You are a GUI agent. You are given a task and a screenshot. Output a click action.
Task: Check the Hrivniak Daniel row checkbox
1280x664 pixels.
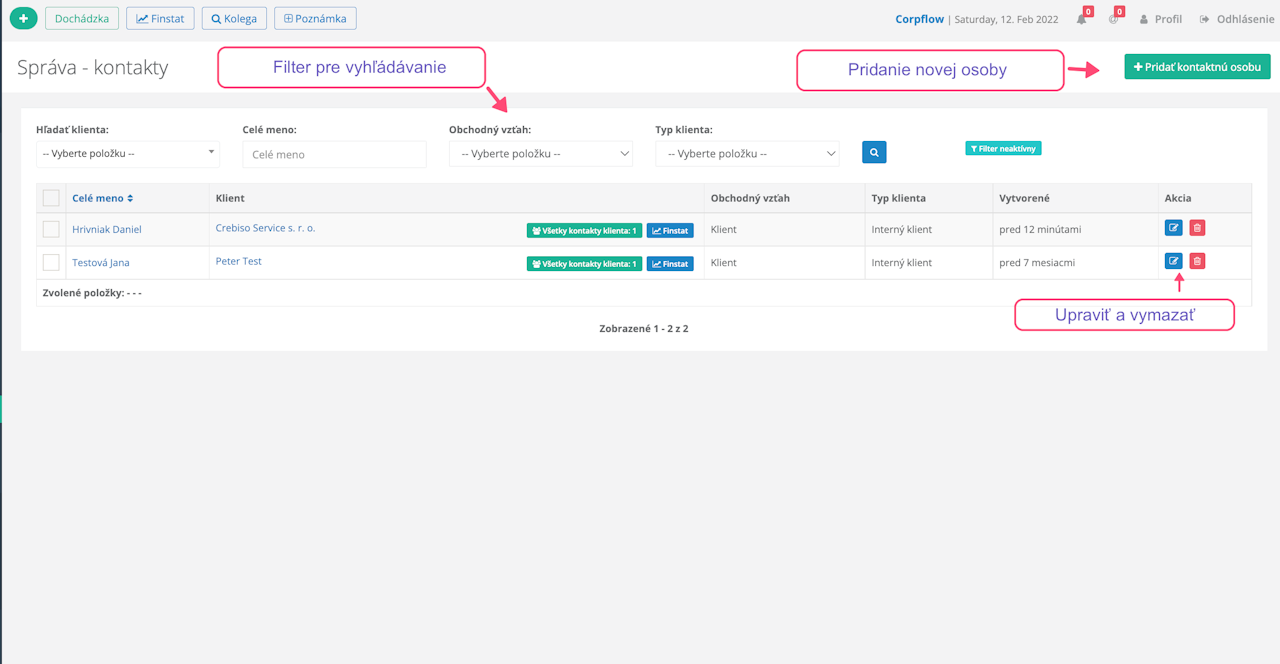51,229
